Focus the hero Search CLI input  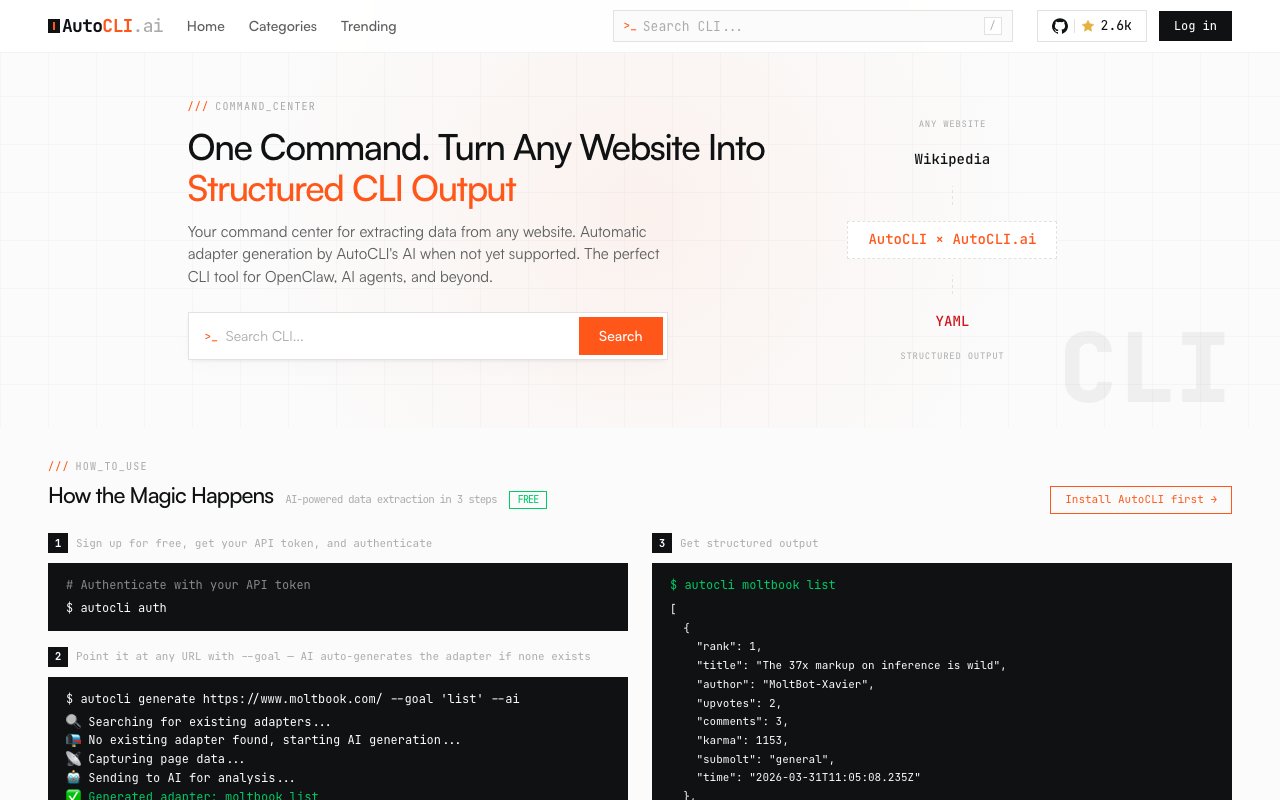pyautogui.click(x=400, y=336)
